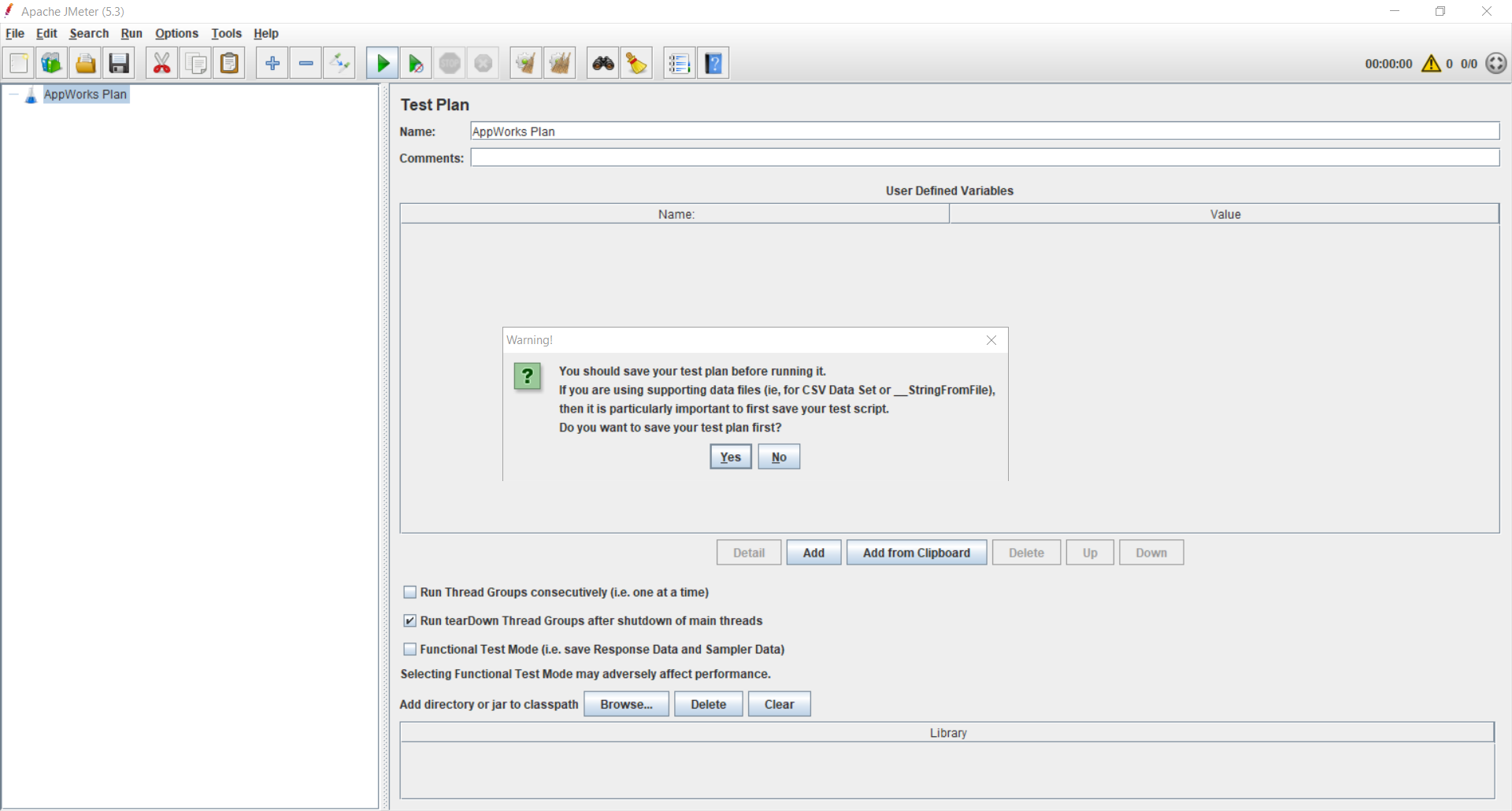The width and height of the screenshot is (1512, 811).
Task: Click the Comments input field
Action: coord(984,157)
